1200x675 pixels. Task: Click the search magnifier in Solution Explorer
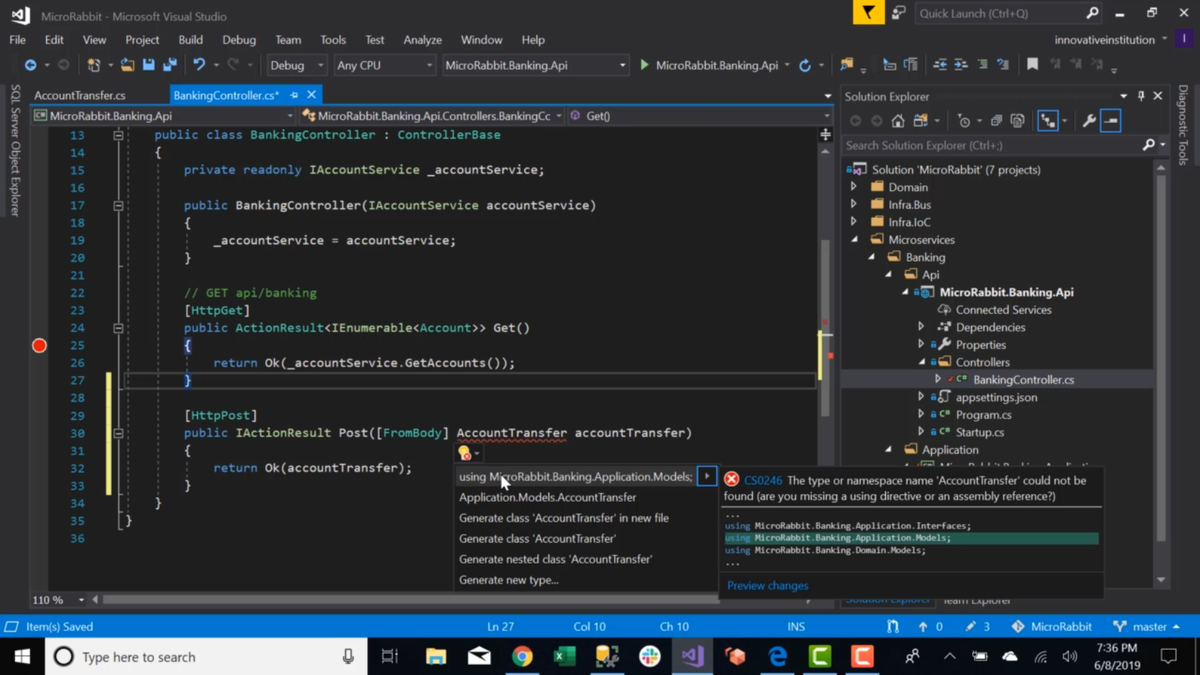(1149, 145)
